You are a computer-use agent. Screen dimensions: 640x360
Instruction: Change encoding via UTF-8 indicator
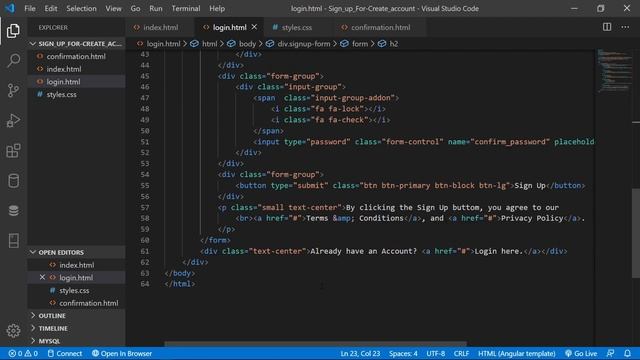[x=436, y=353]
